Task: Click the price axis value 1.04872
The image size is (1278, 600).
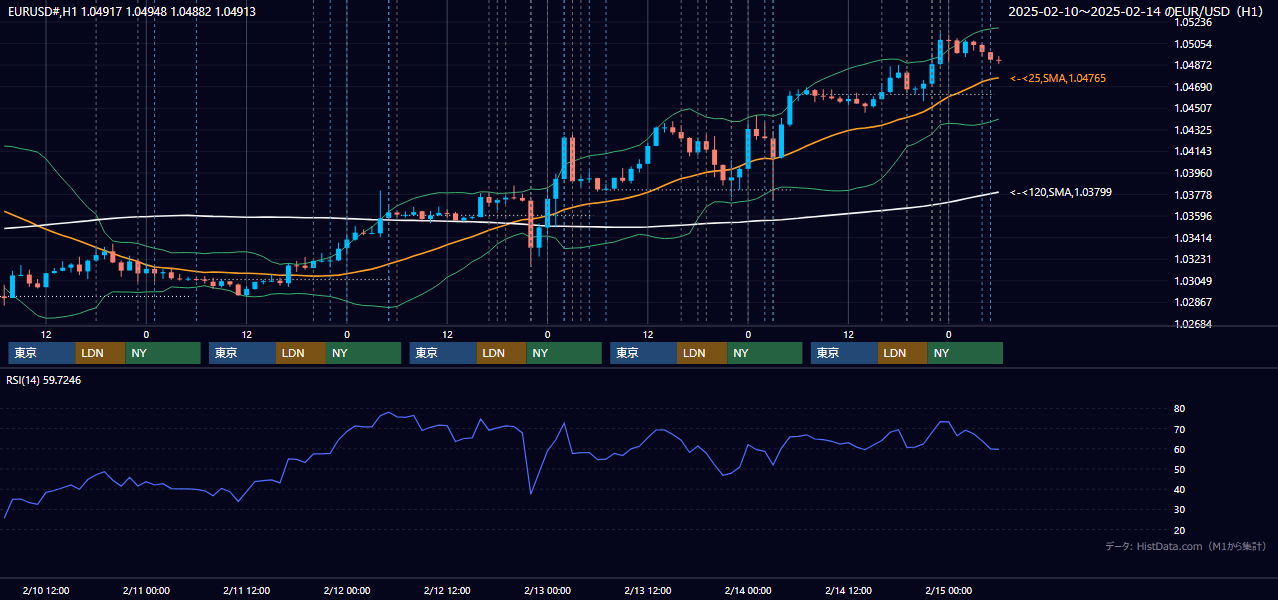Action: click(1192, 65)
